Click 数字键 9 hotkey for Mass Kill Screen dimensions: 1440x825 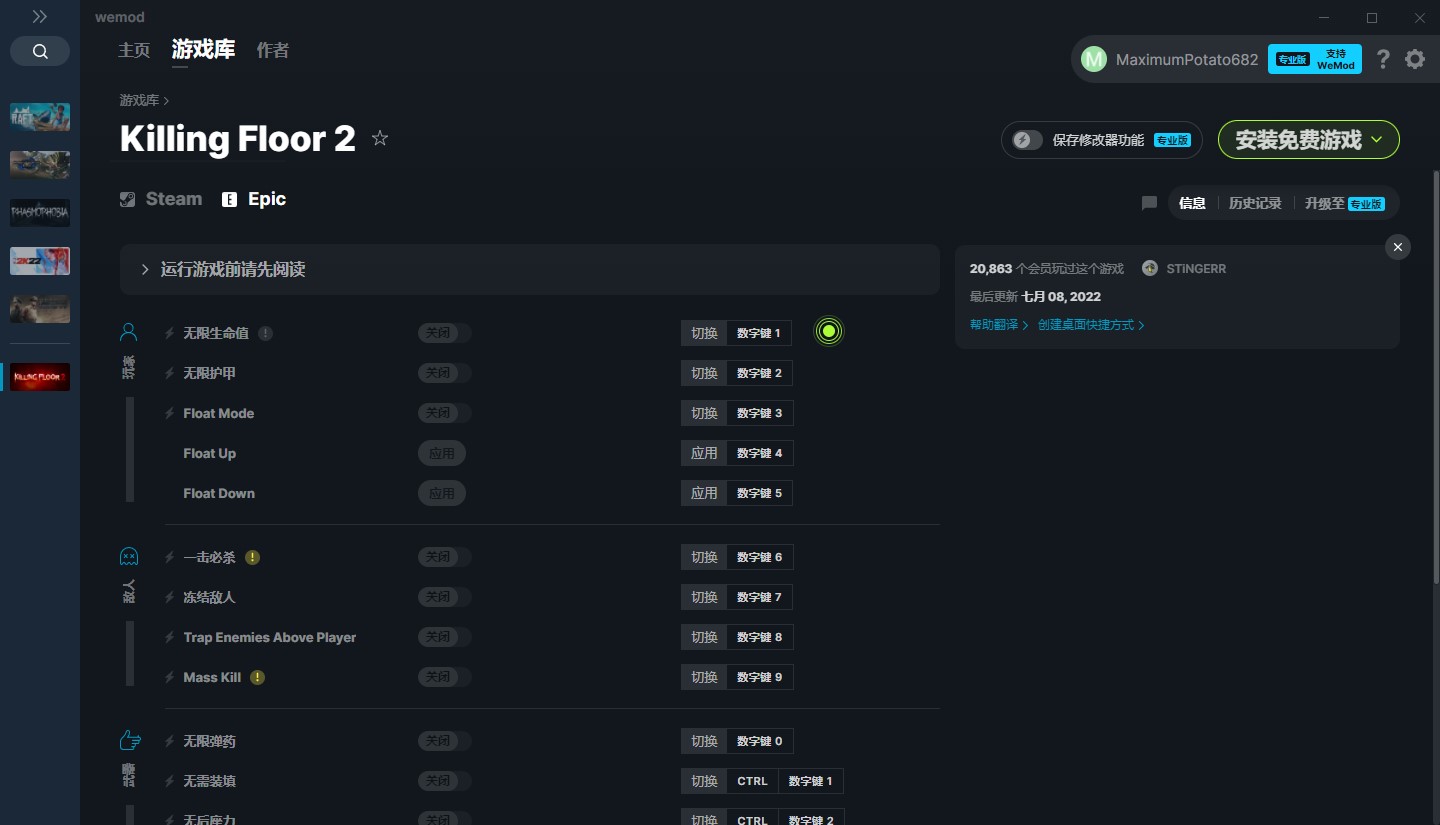click(759, 677)
